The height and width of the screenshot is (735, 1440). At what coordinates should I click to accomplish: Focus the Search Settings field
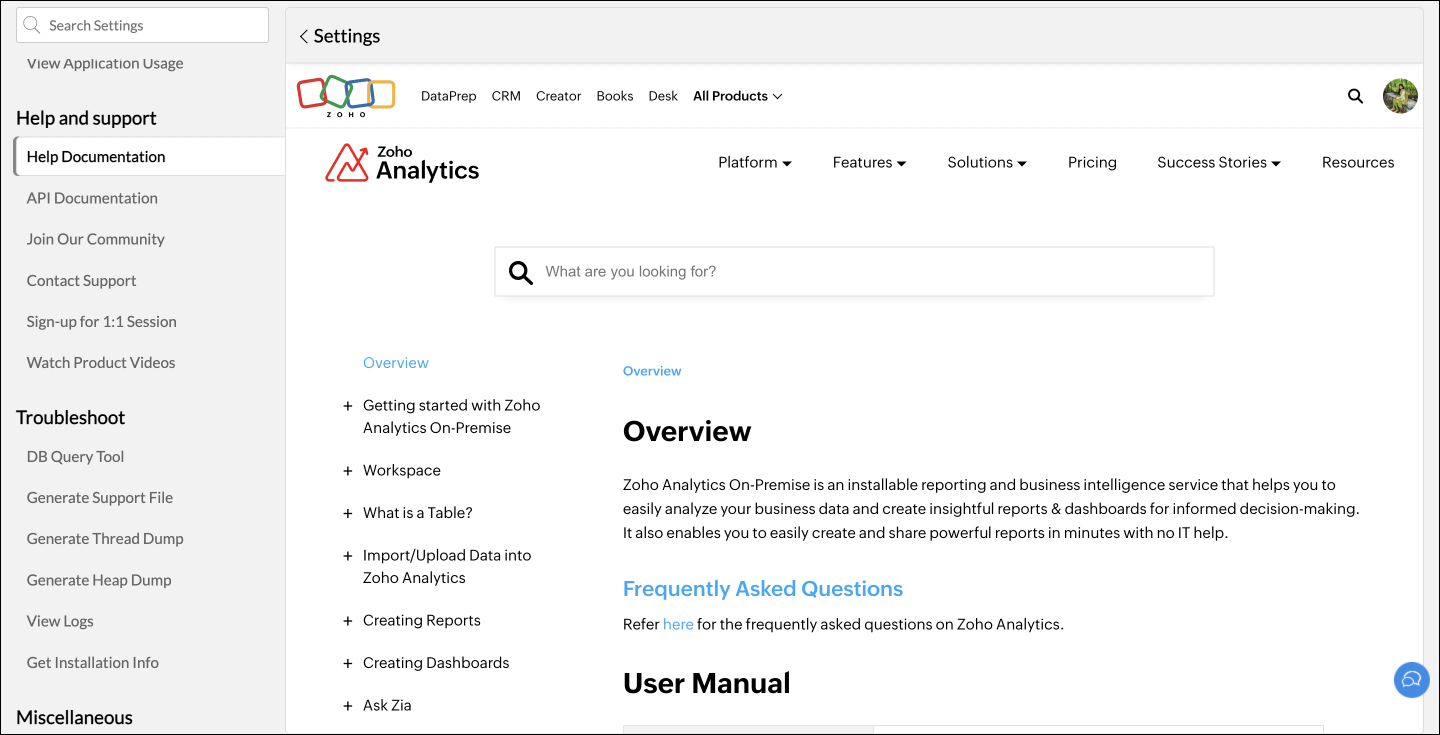coord(142,25)
